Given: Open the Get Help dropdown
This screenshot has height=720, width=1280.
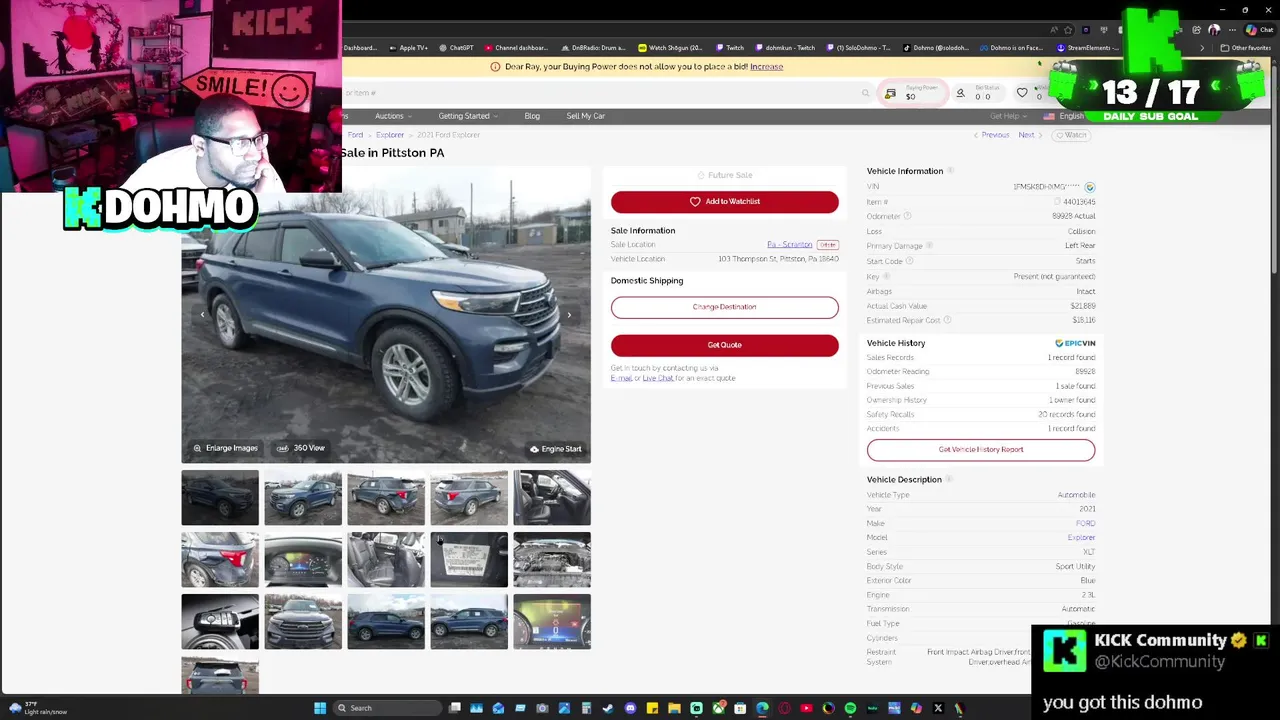Looking at the screenshot, I should tap(1007, 116).
